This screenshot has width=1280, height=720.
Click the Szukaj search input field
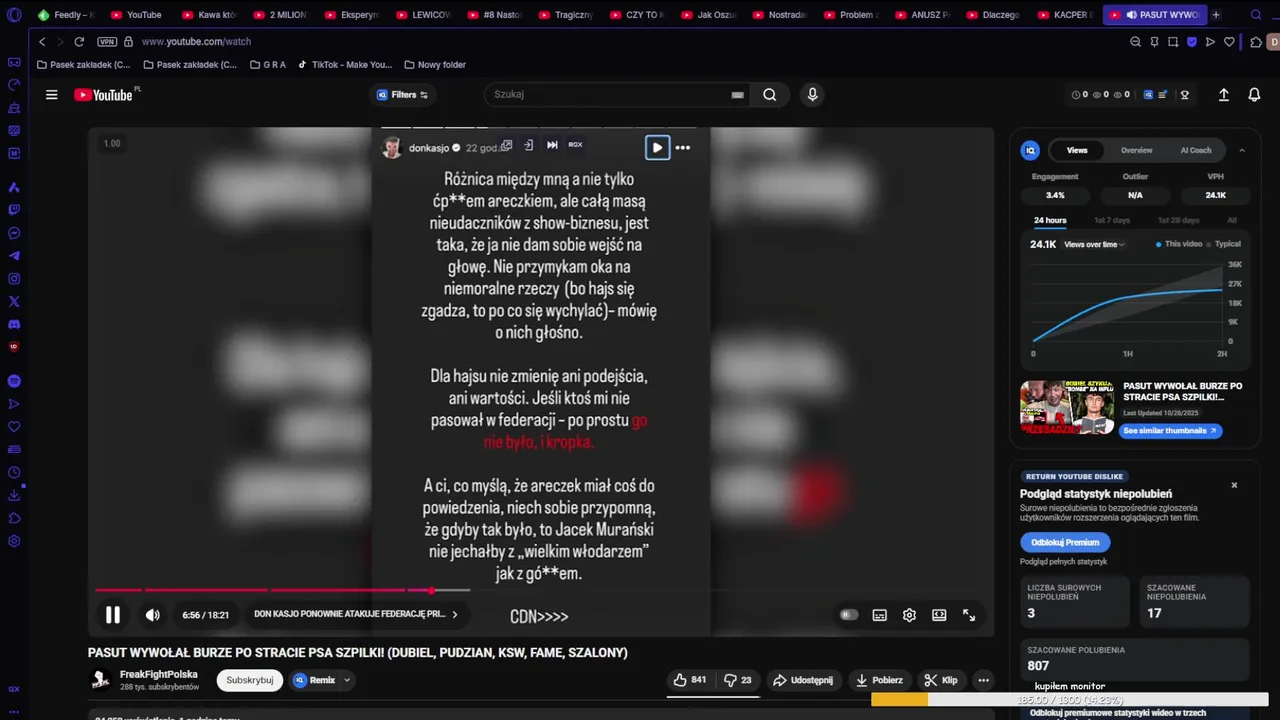coord(610,95)
